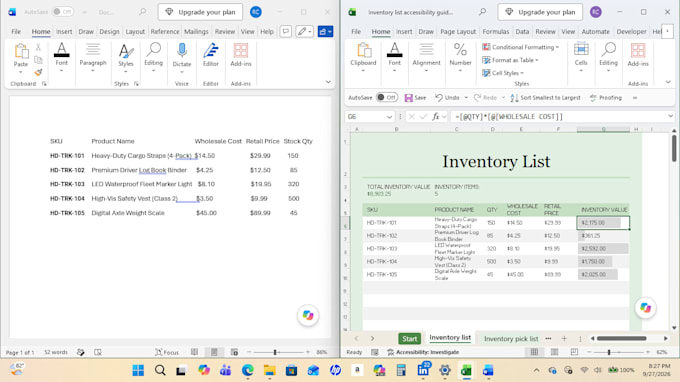Click Accessibility: Investigate in Excel status bar
680x382 pixels.
click(423, 352)
